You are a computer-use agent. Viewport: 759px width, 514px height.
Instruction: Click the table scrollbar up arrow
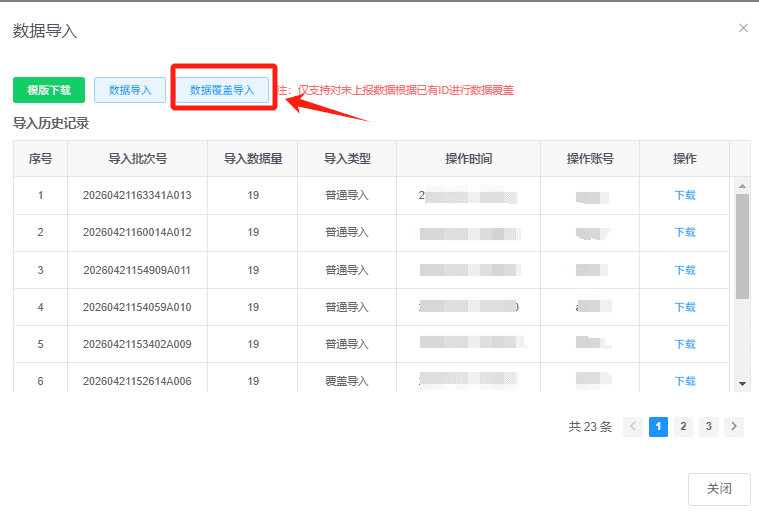coord(742,186)
